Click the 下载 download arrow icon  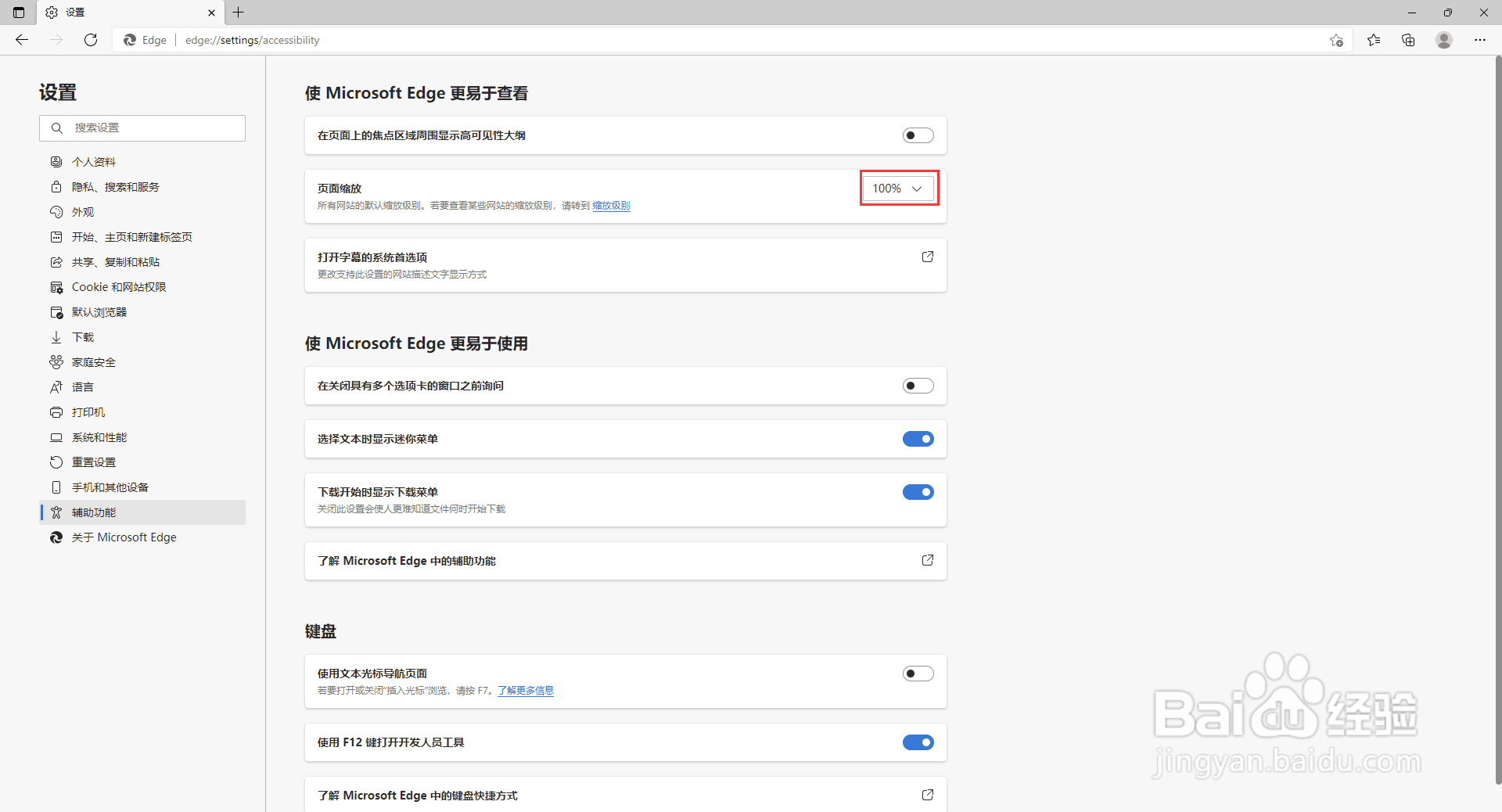point(56,337)
